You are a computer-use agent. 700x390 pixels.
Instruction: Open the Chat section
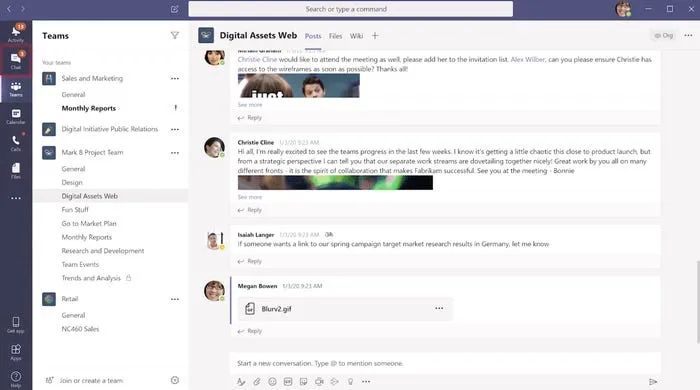(16, 61)
